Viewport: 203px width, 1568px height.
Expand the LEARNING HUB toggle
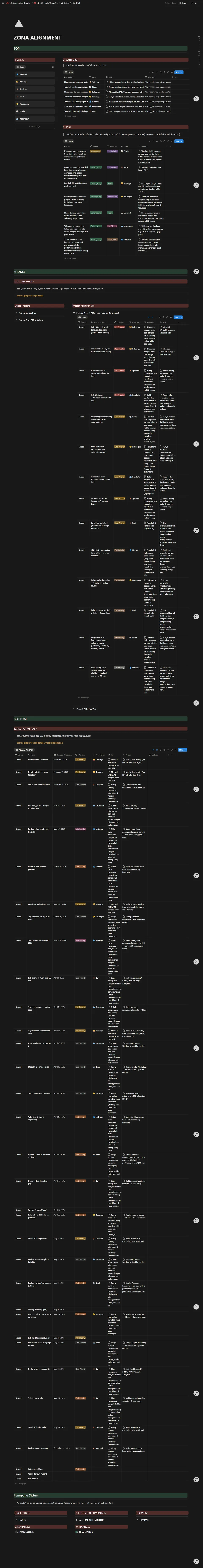pos(16,1532)
